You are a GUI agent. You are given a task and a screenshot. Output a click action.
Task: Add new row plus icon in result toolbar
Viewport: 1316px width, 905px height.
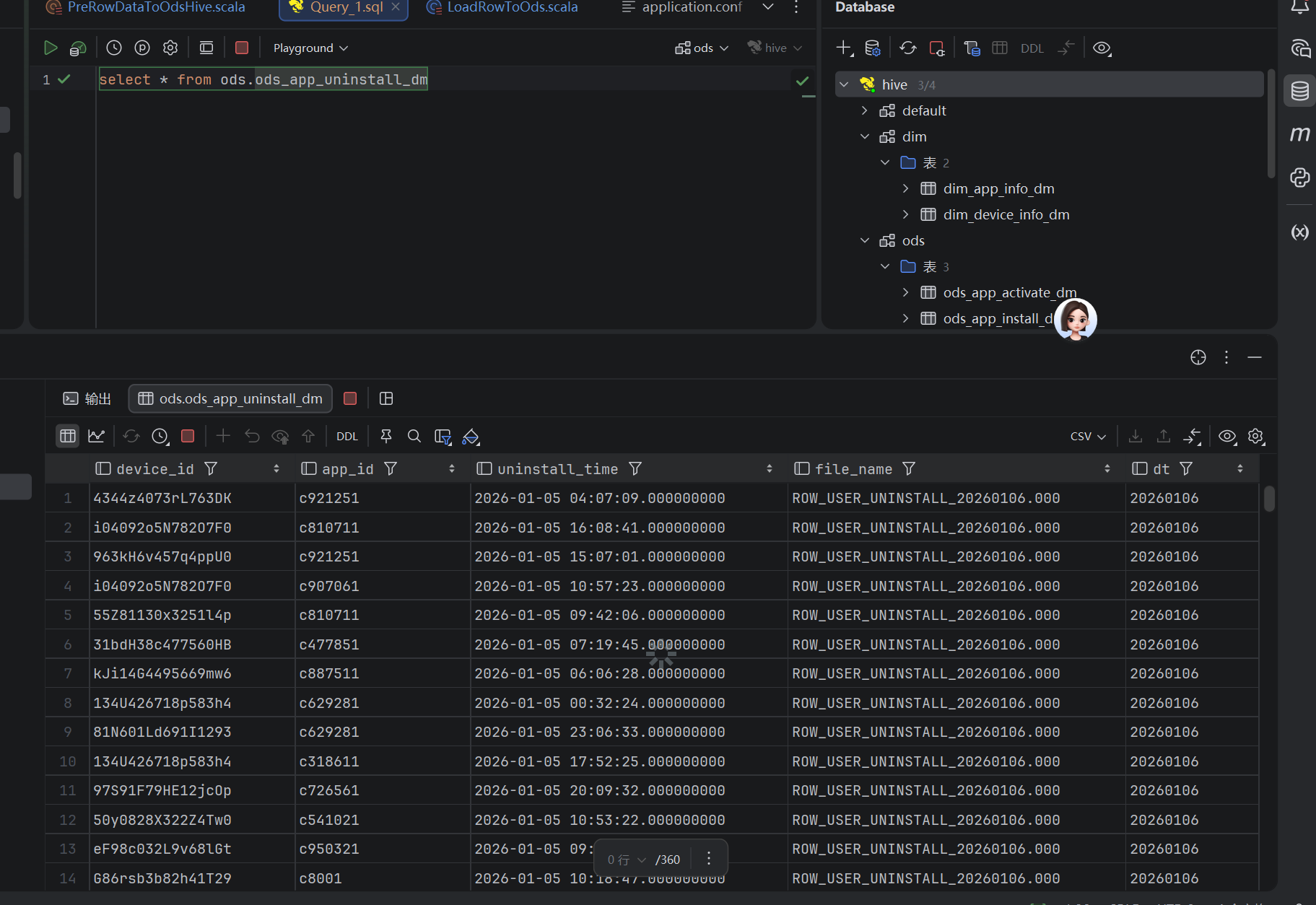point(223,436)
